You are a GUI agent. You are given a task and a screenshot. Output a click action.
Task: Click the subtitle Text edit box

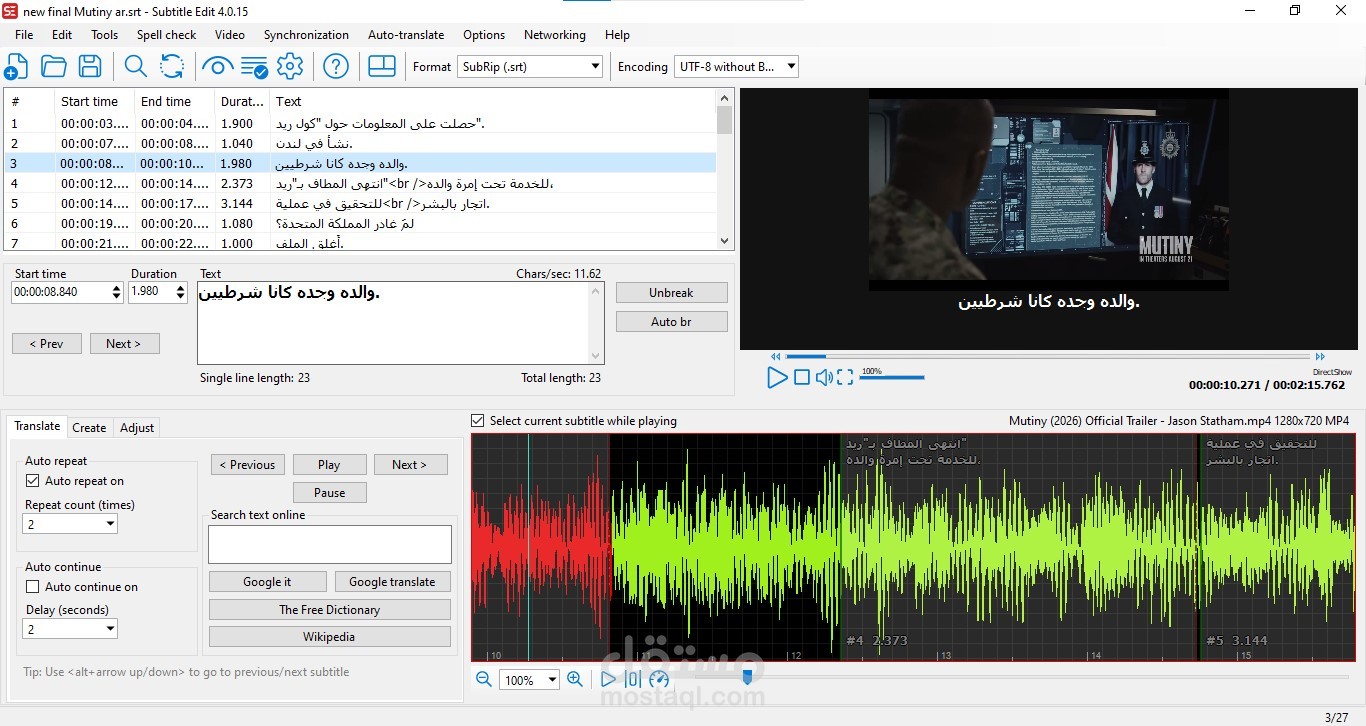pos(400,322)
